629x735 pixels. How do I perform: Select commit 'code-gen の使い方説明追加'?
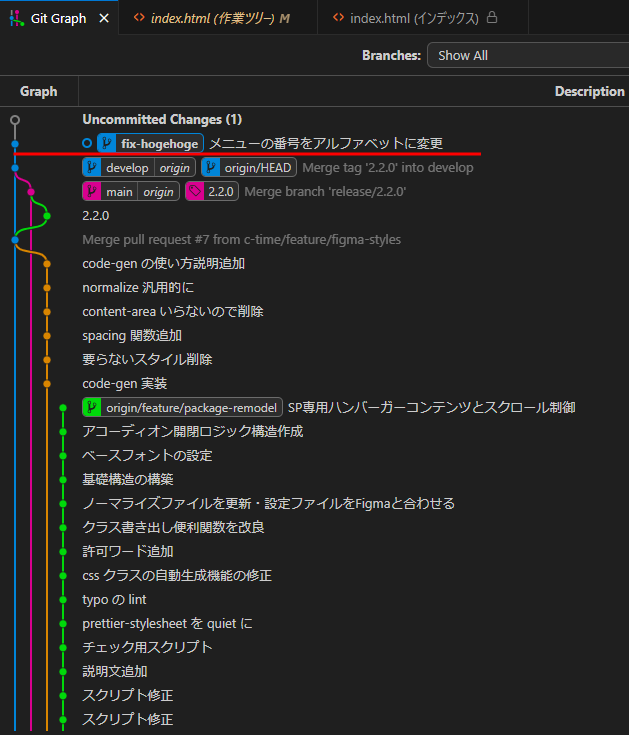click(x=163, y=263)
